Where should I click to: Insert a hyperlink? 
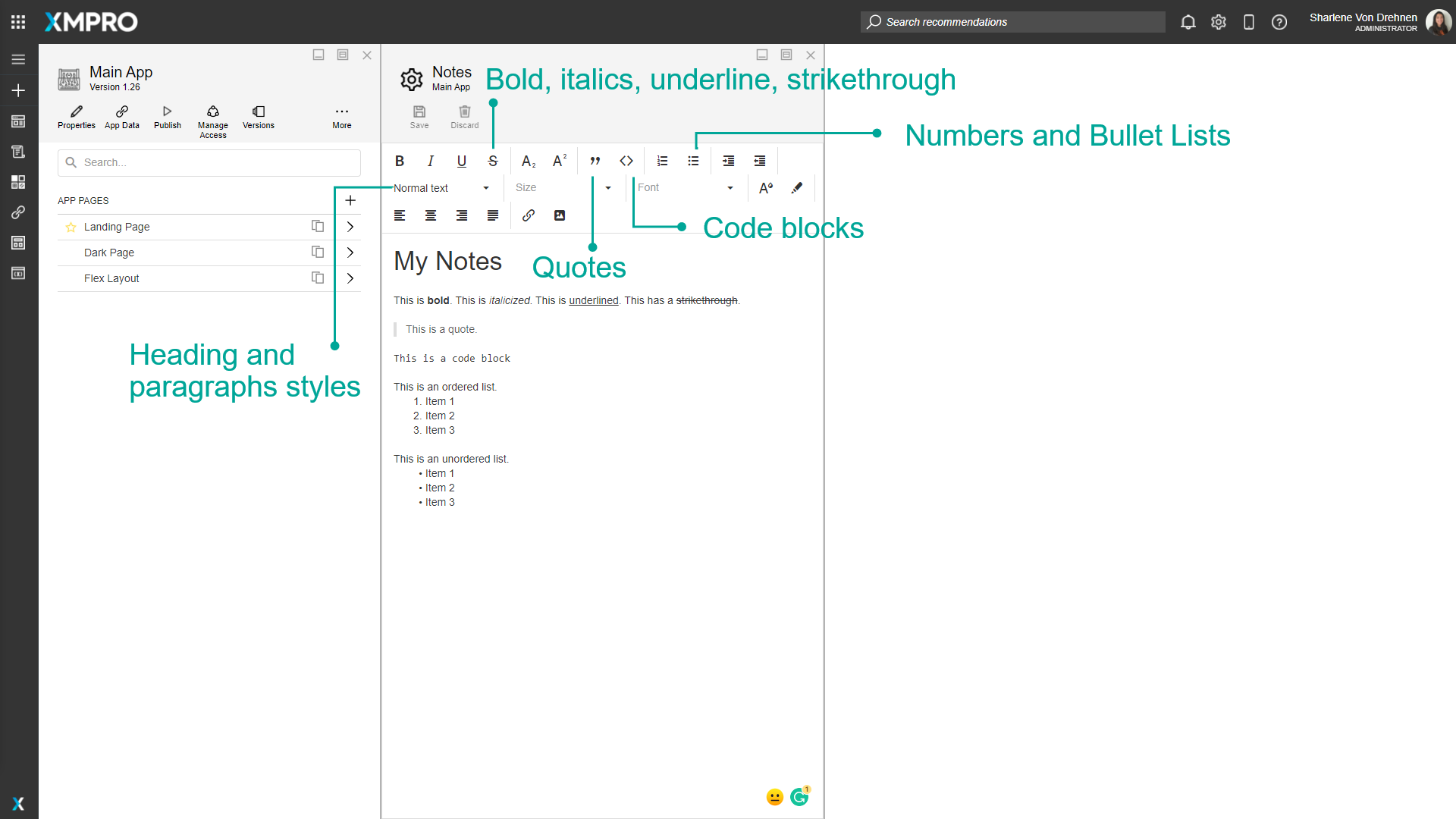coord(529,215)
